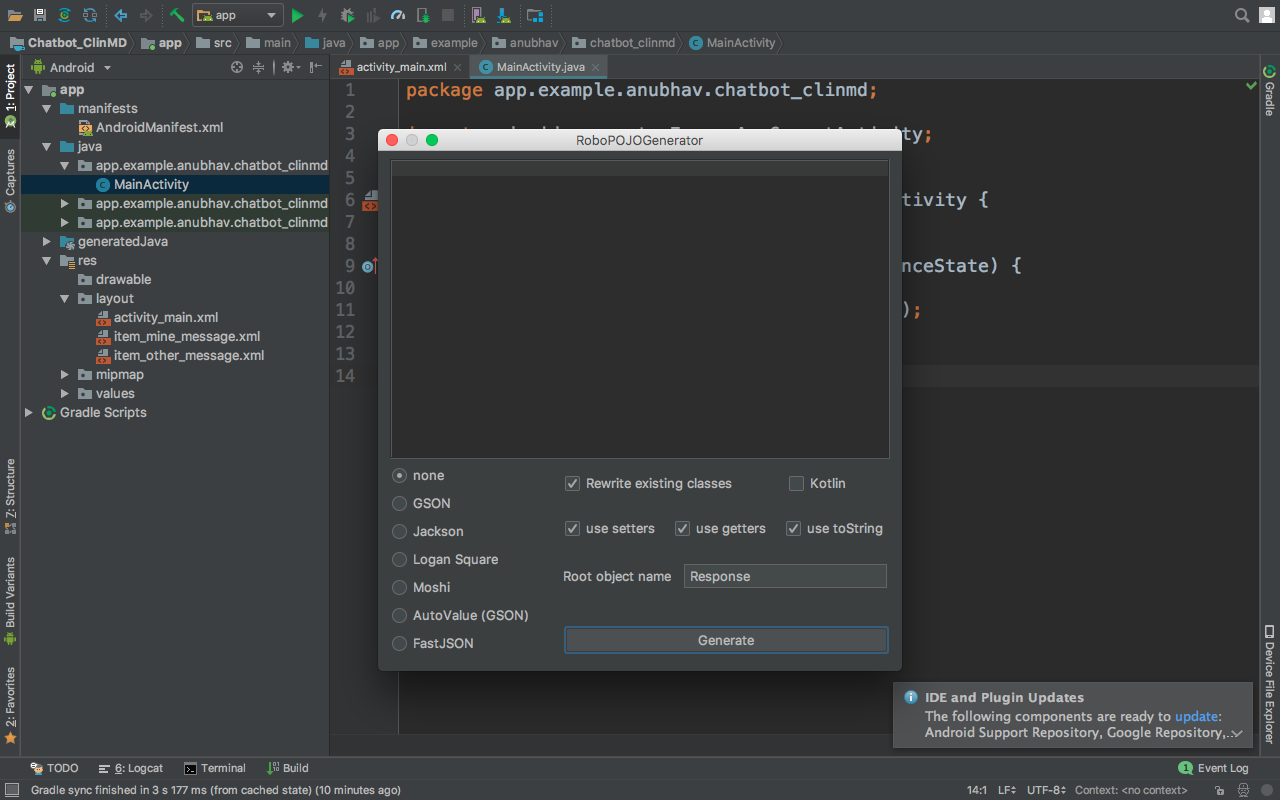Open the Android view selector dropdown
This screenshot has height=800, width=1280.
point(72,67)
